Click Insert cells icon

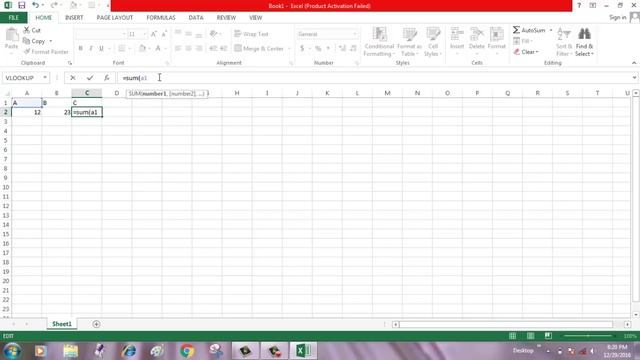[x=457, y=34]
